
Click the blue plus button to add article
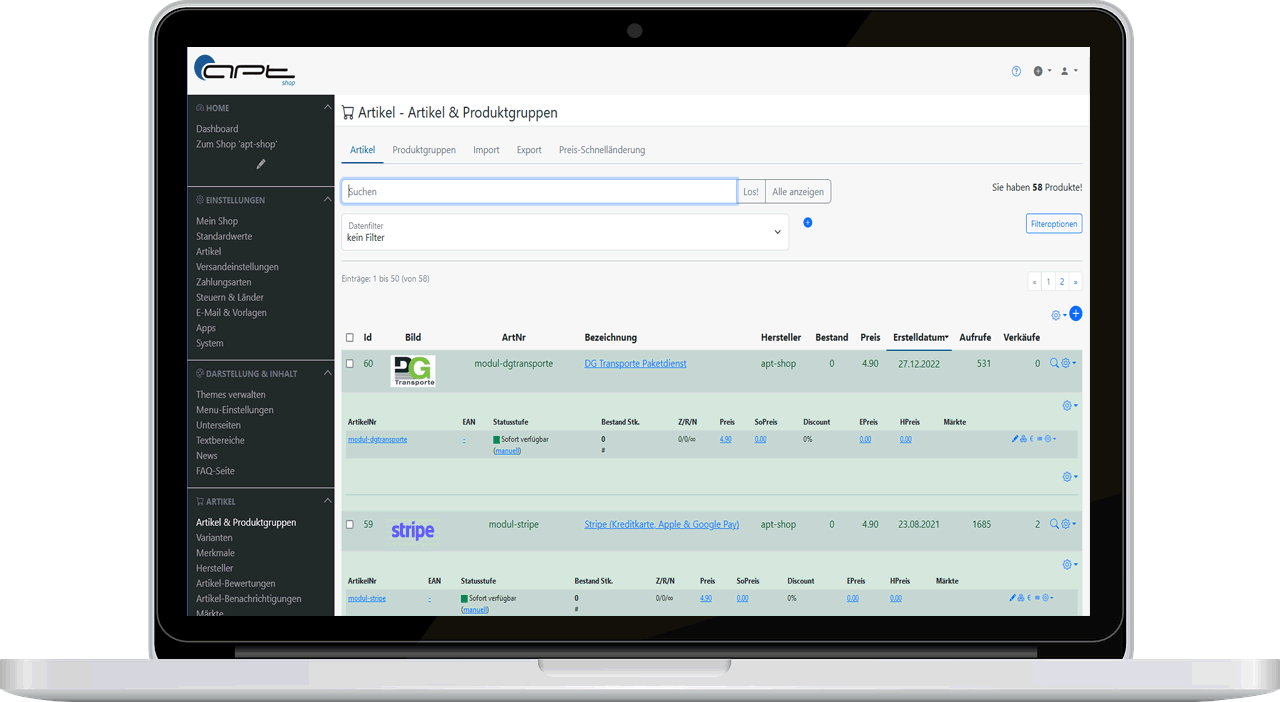(1076, 314)
